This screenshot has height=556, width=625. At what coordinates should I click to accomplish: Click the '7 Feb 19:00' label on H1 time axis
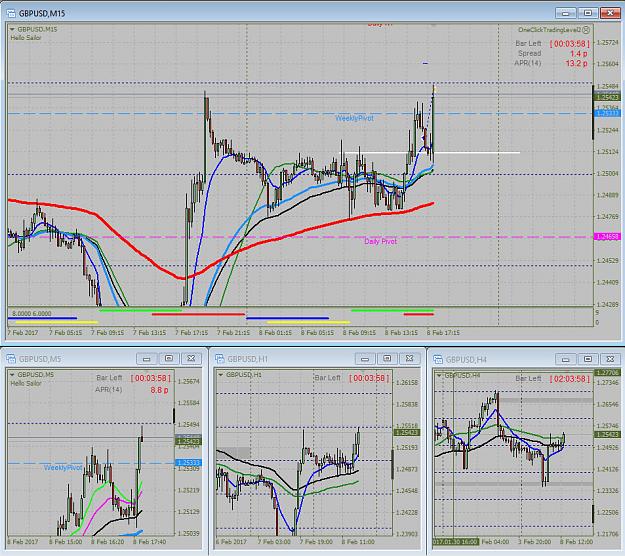coord(316,542)
